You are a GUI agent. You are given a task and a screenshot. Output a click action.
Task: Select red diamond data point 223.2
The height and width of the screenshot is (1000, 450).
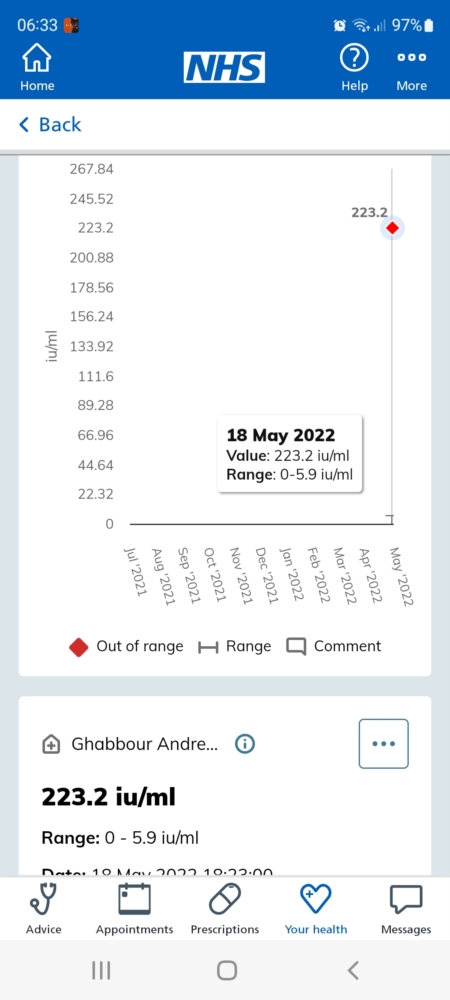tap(392, 228)
